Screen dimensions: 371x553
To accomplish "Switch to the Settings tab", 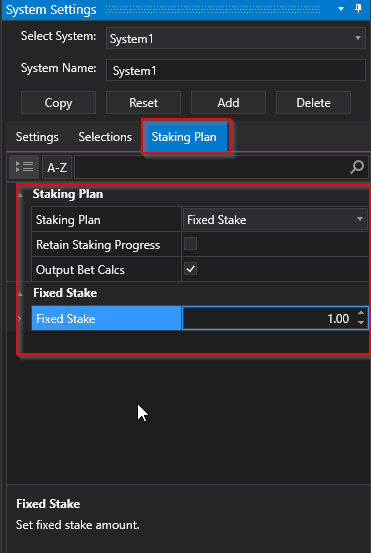I will tap(37, 137).
